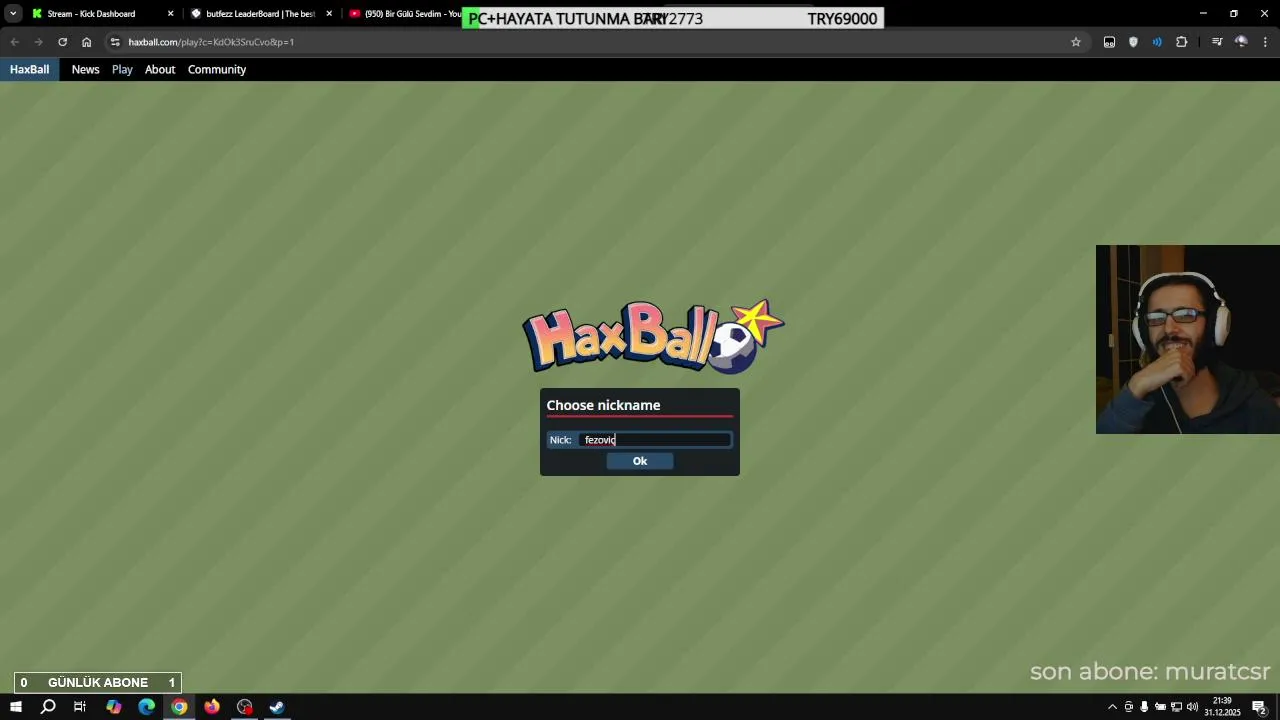
Task: Open the clock showing 21:39
Action: coord(1222,707)
